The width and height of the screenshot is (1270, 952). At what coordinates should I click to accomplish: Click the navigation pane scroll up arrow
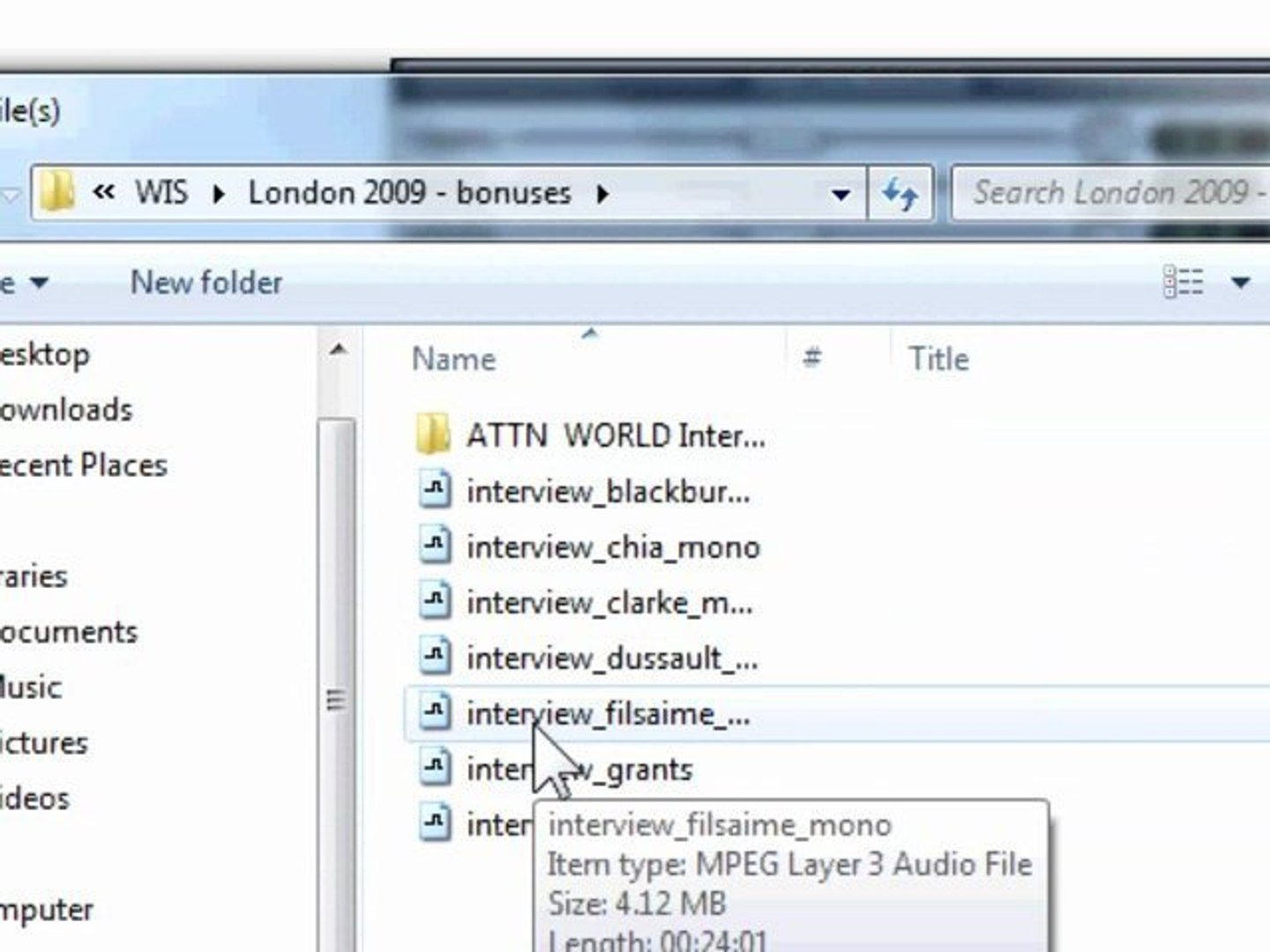pyautogui.click(x=337, y=350)
